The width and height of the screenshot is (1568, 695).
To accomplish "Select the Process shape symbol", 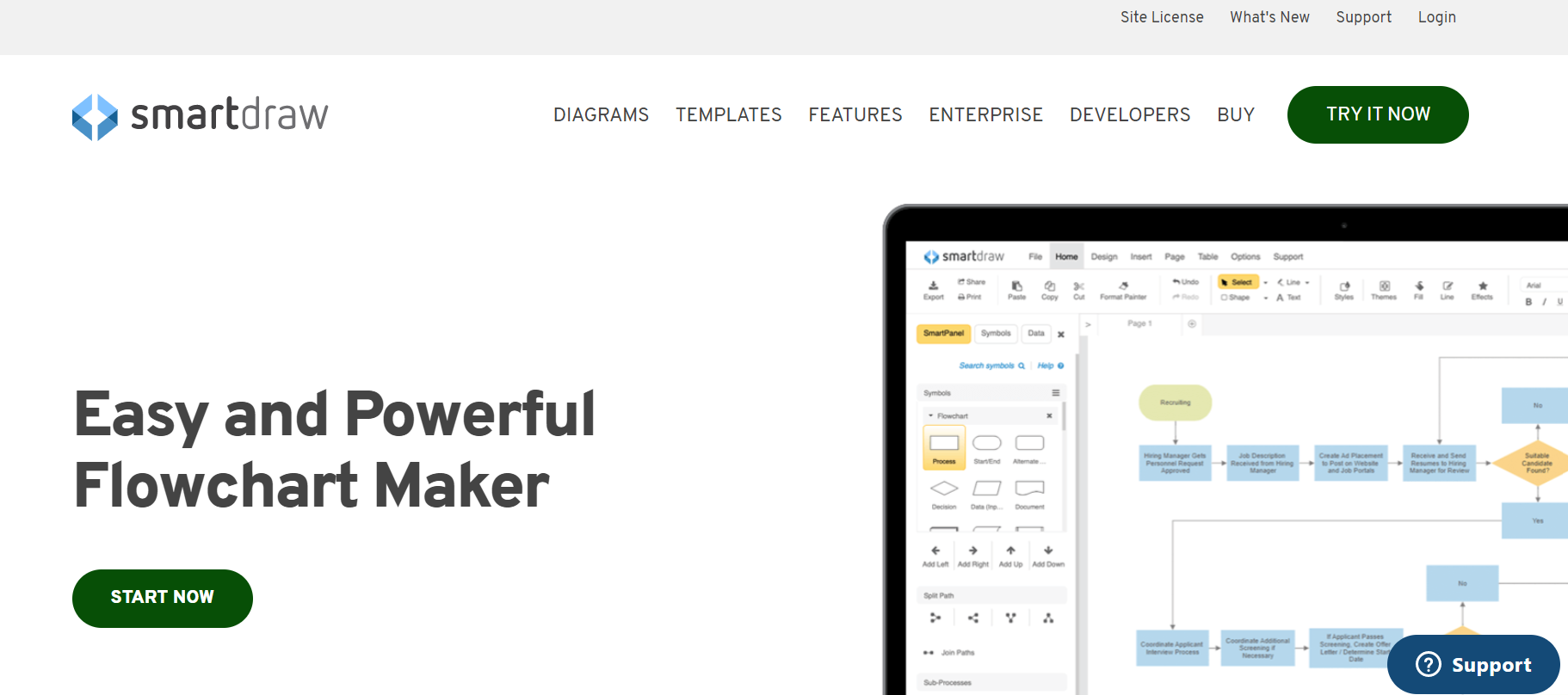I will point(944,448).
